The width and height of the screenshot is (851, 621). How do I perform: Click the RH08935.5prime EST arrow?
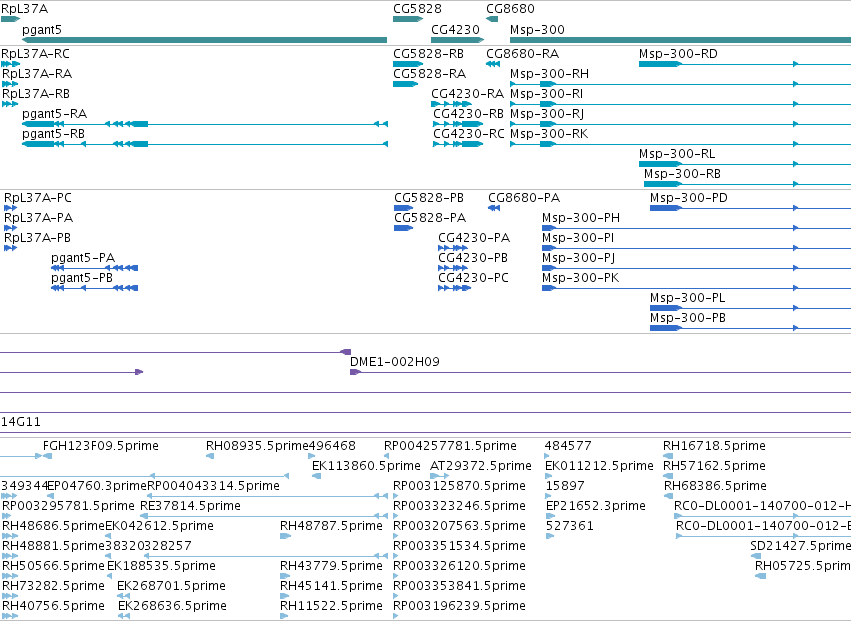(x=210, y=456)
